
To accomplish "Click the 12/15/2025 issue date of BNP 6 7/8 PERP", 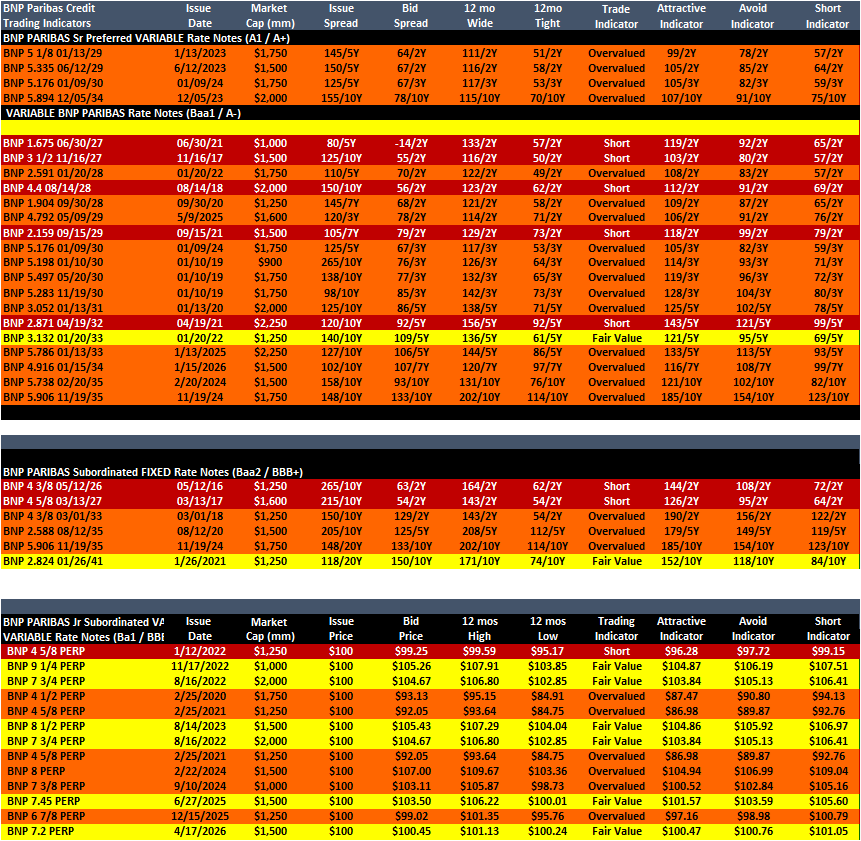I will point(200,816).
